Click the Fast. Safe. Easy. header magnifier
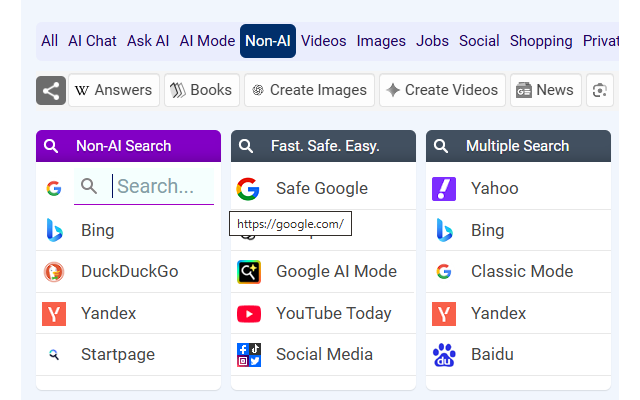Viewport: 640px width, 400px height. point(246,146)
